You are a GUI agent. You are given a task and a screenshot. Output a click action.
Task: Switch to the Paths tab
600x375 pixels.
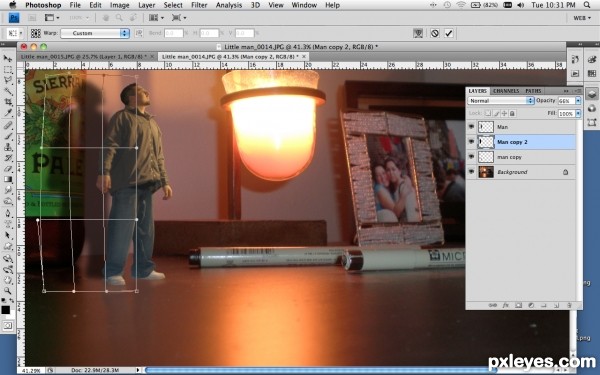coord(533,91)
